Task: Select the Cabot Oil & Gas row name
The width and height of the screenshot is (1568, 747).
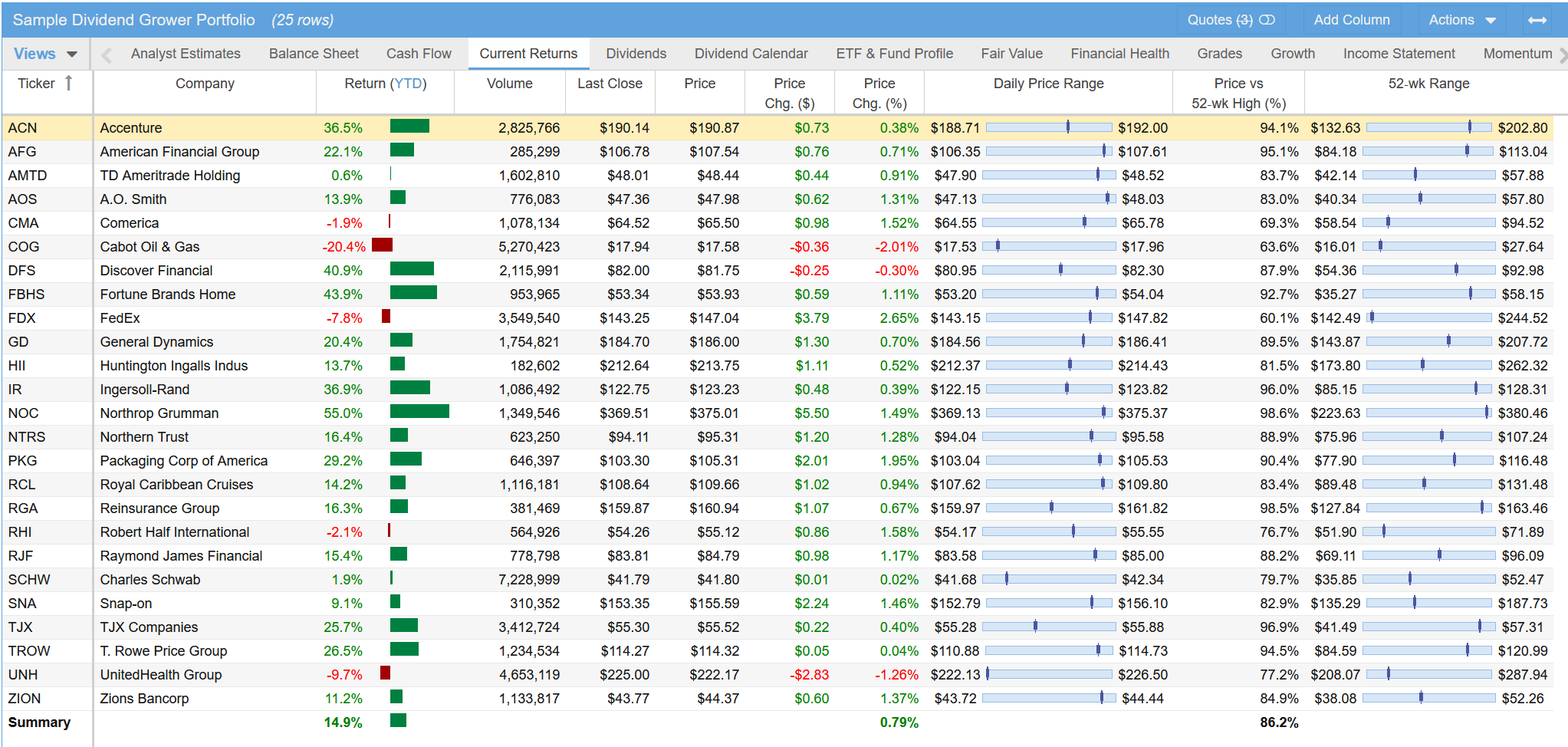Action: click(x=150, y=247)
